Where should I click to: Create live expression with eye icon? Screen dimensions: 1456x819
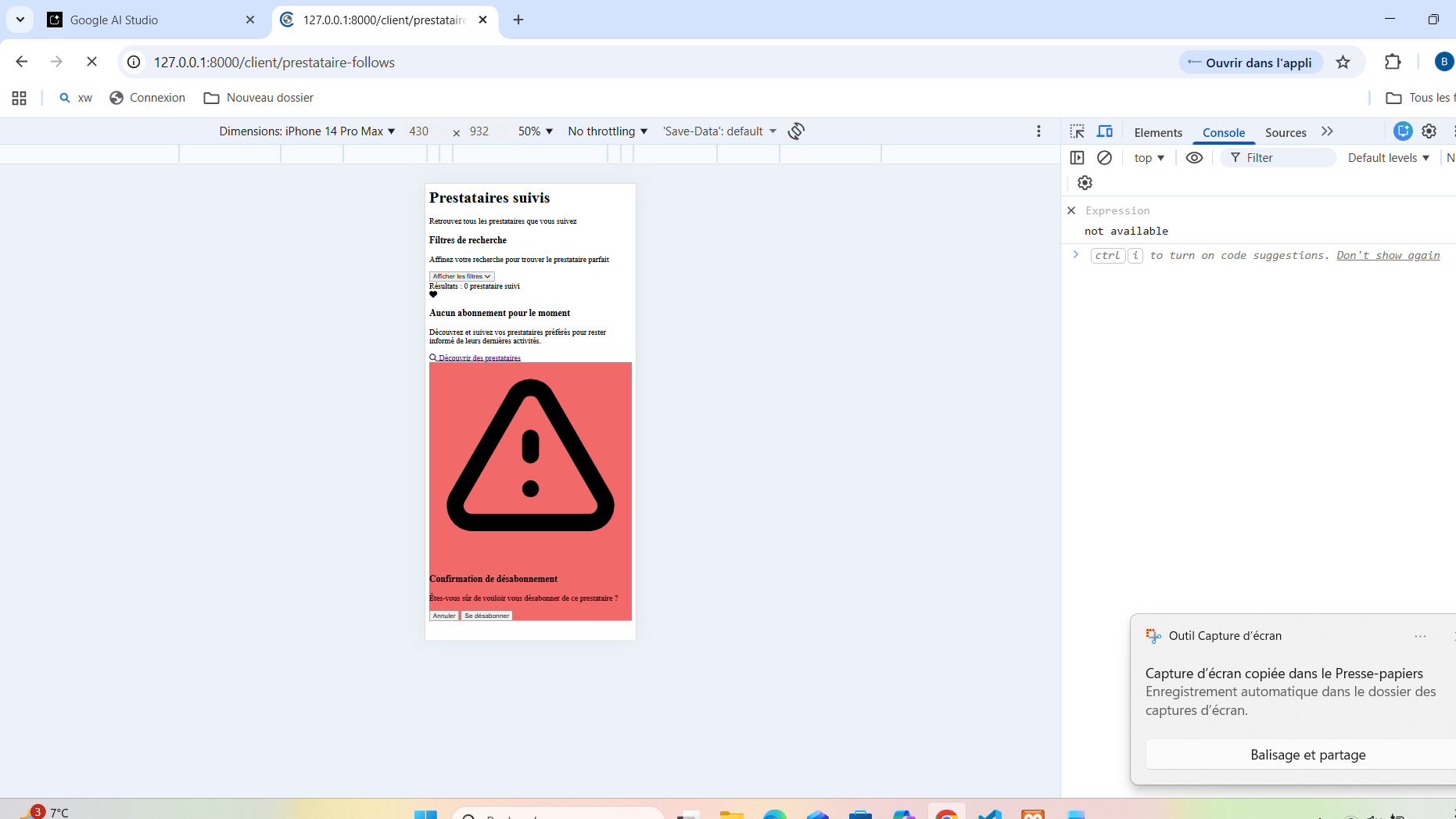[x=1194, y=158]
